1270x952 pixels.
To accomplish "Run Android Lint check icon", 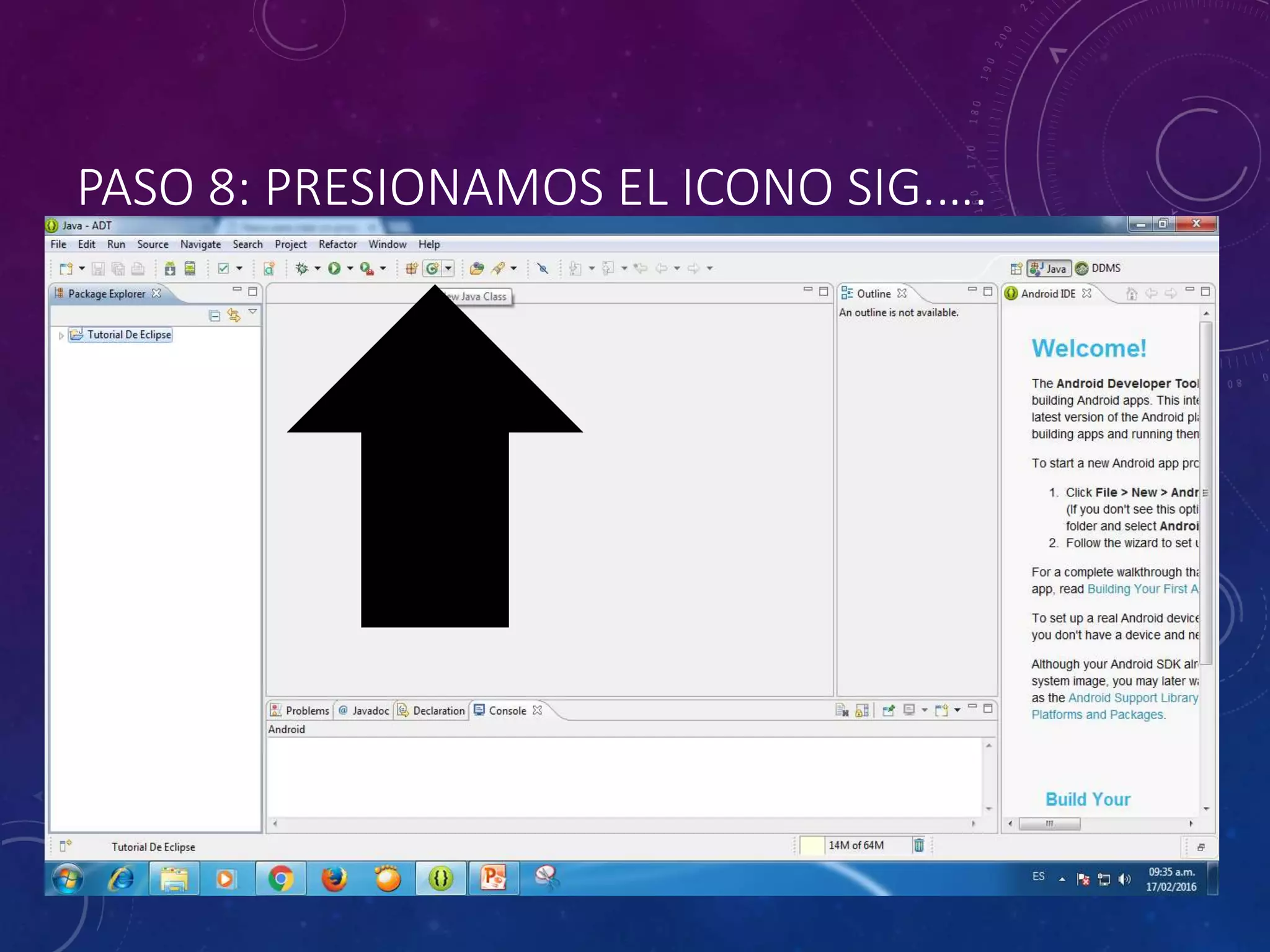I will (224, 268).
